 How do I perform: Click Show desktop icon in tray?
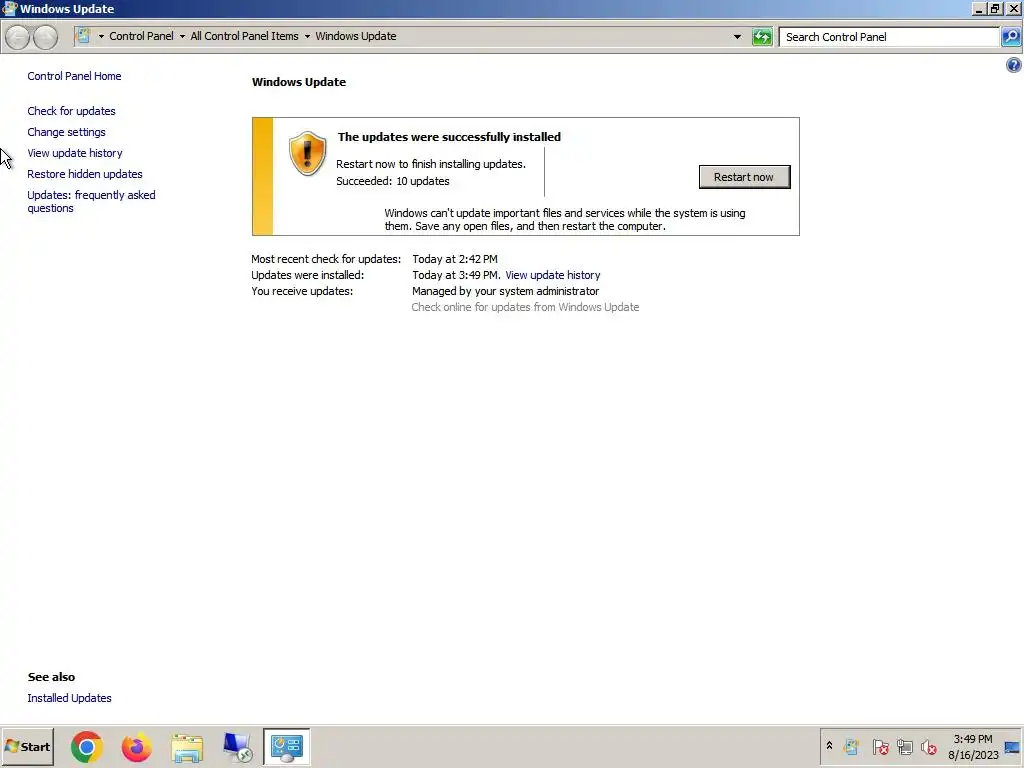point(1012,747)
